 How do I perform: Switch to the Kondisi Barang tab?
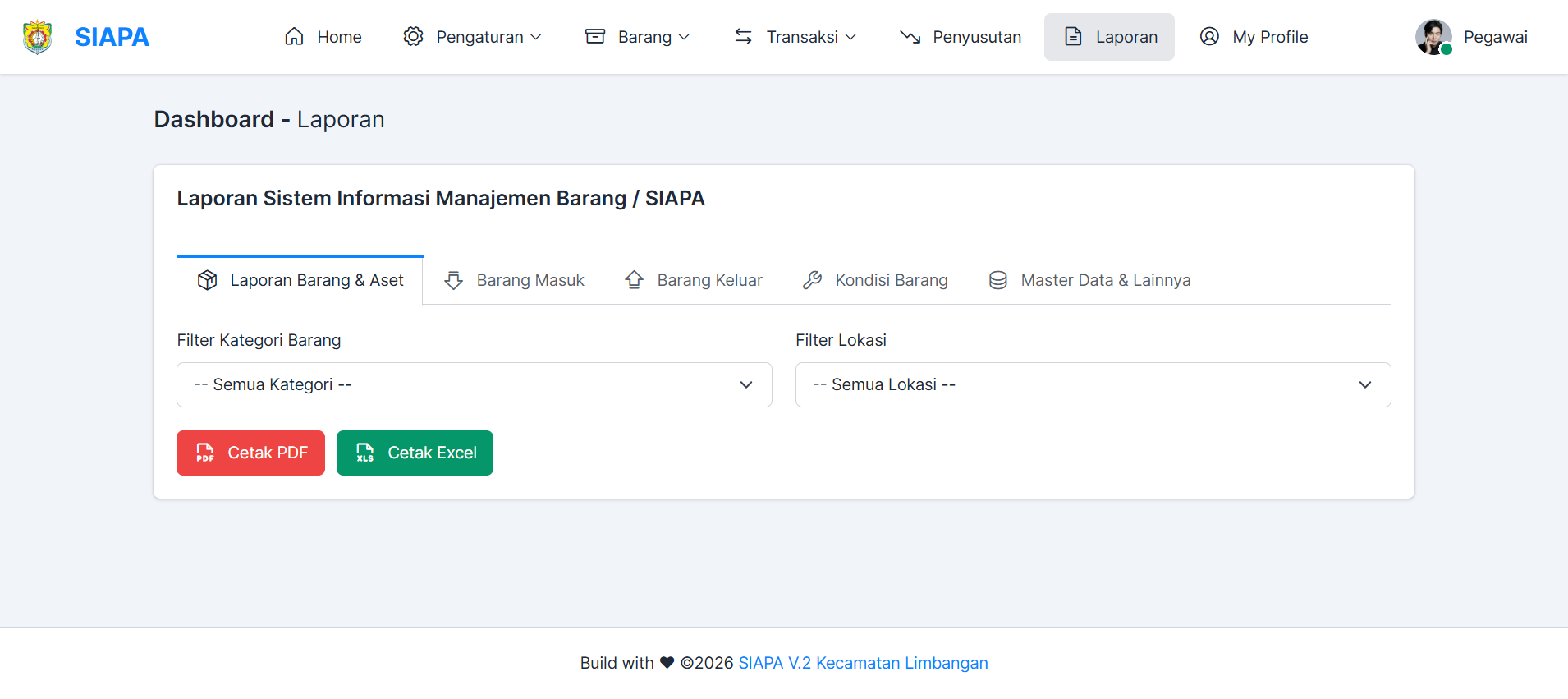(875, 280)
